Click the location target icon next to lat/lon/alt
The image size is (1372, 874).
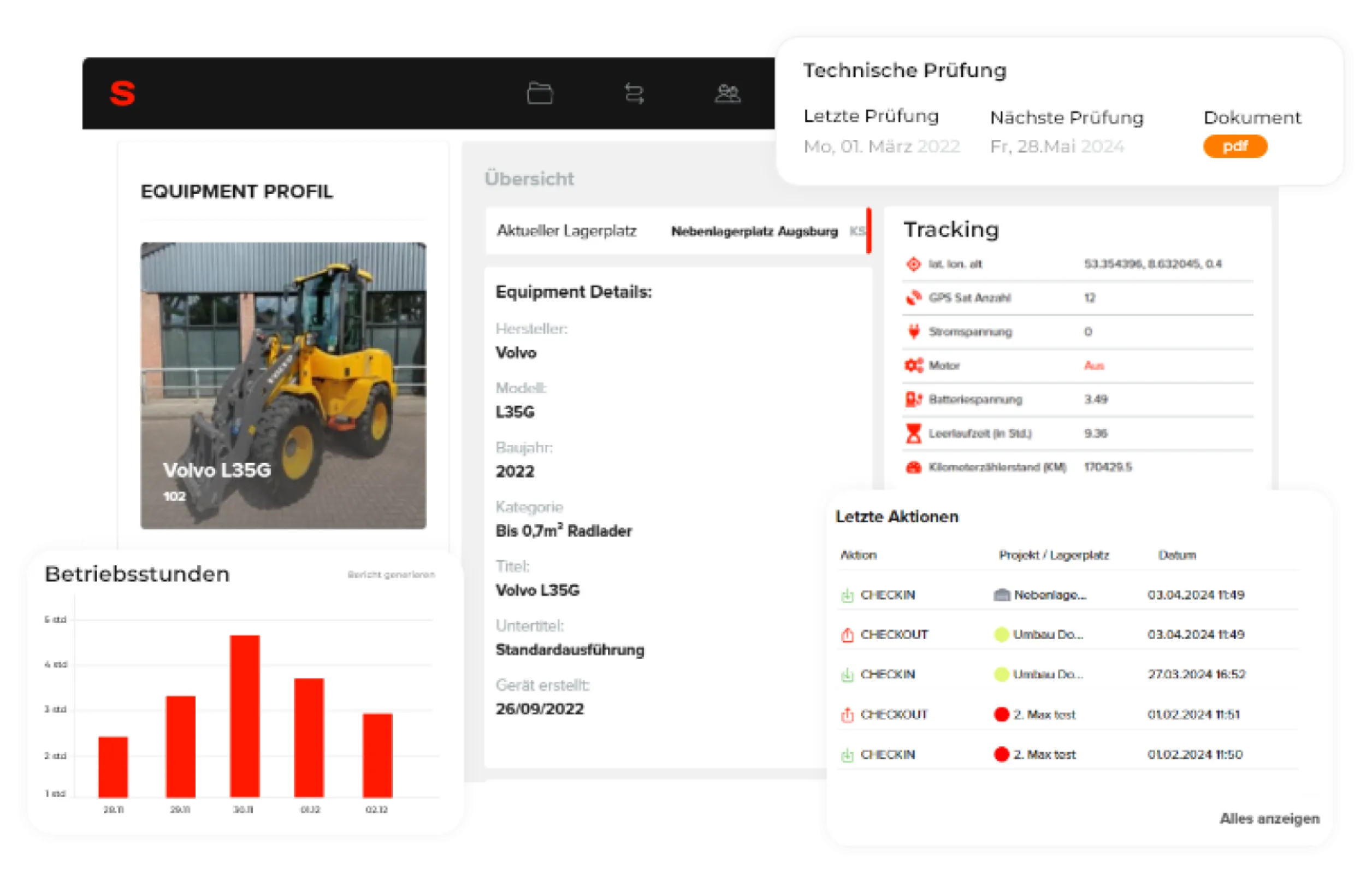tap(914, 264)
